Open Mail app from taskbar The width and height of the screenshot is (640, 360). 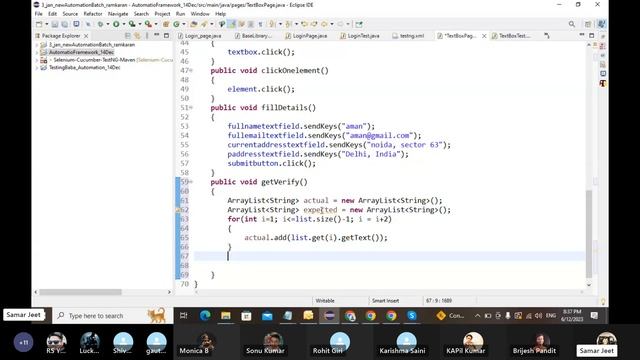coord(267,316)
